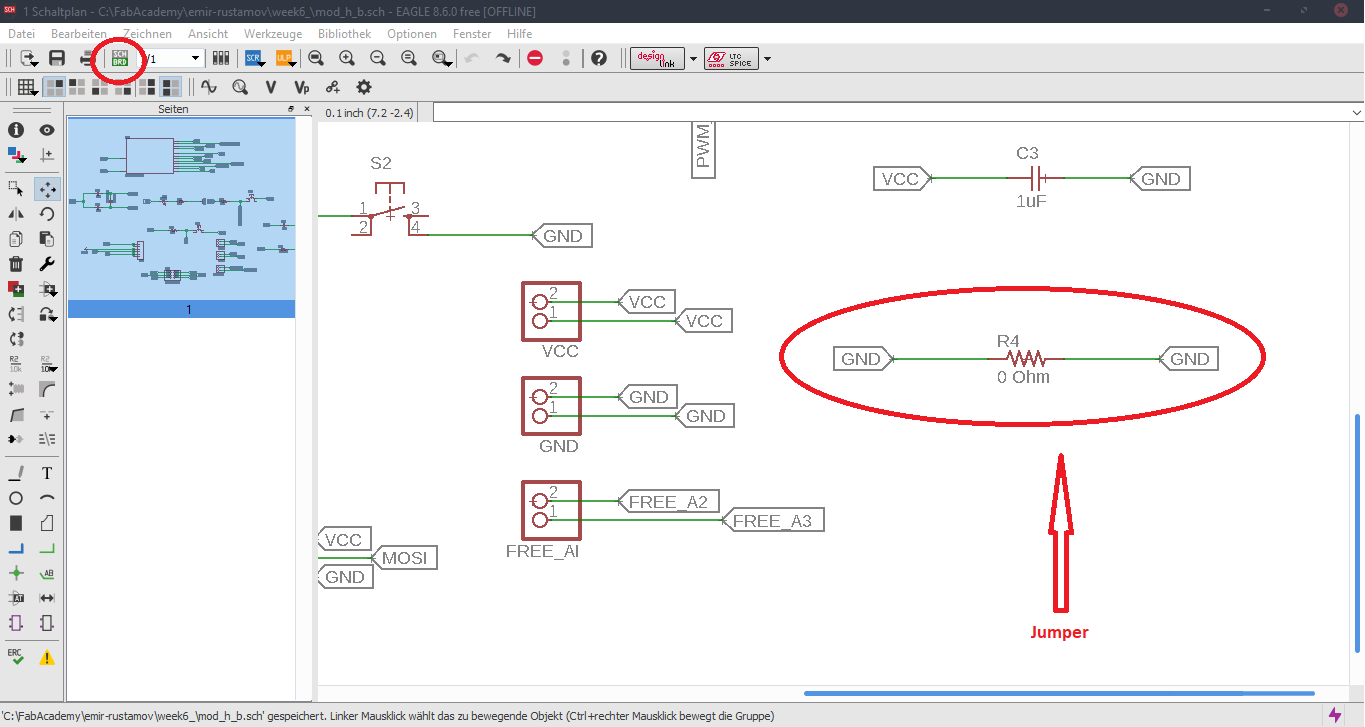Open the Errors warning triangle
Viewport: 1365px width, 727px height.
click(46, 657)
